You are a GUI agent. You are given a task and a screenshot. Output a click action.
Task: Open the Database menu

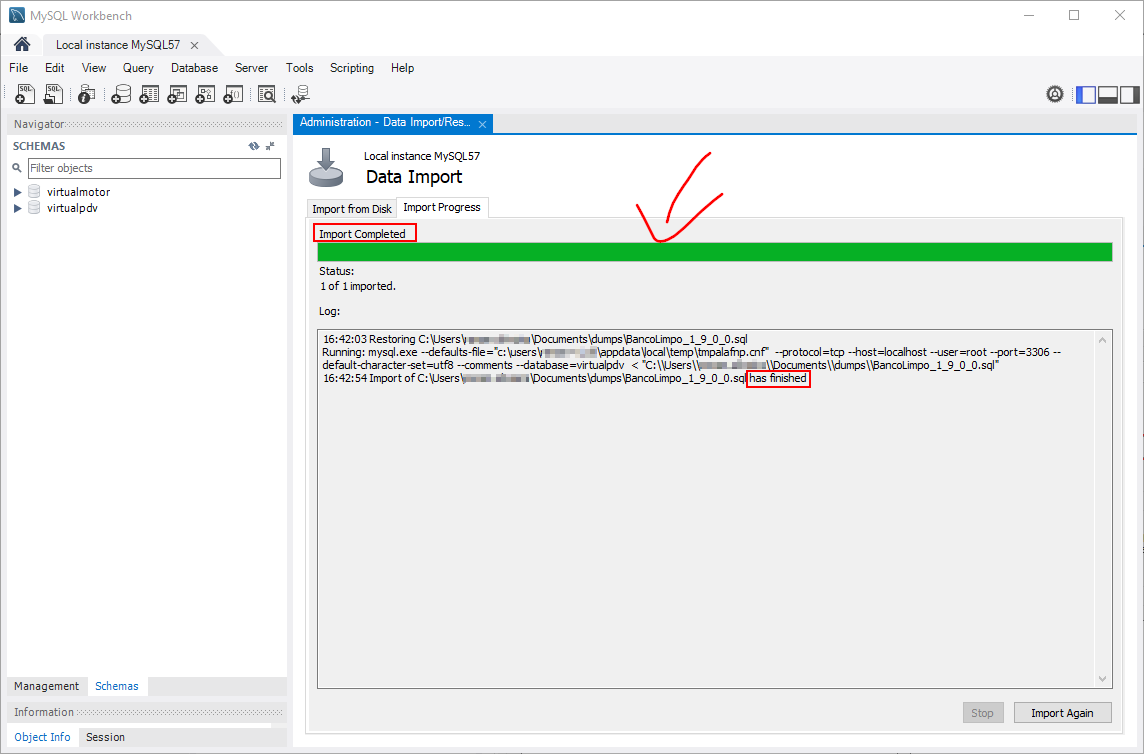(x=194, y=68)
